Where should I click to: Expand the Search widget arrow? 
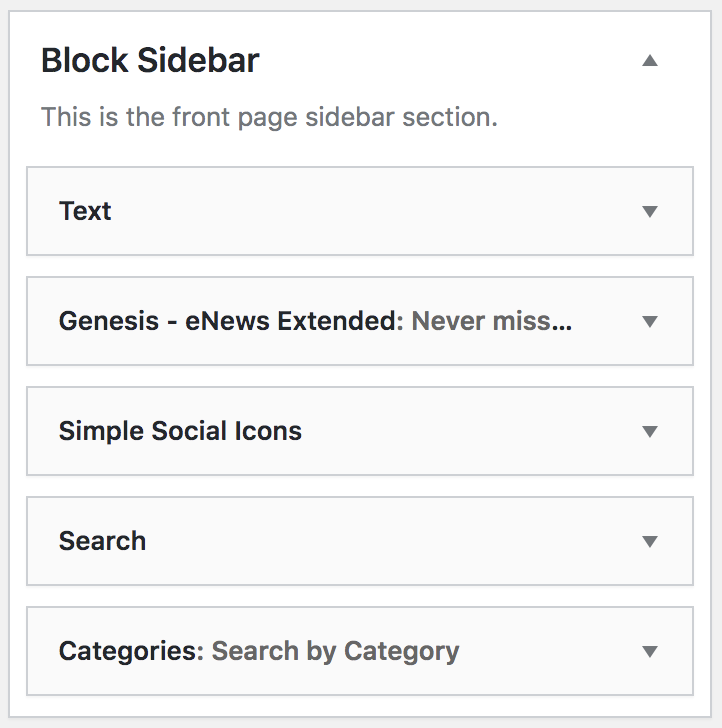[x=650, y=541]
